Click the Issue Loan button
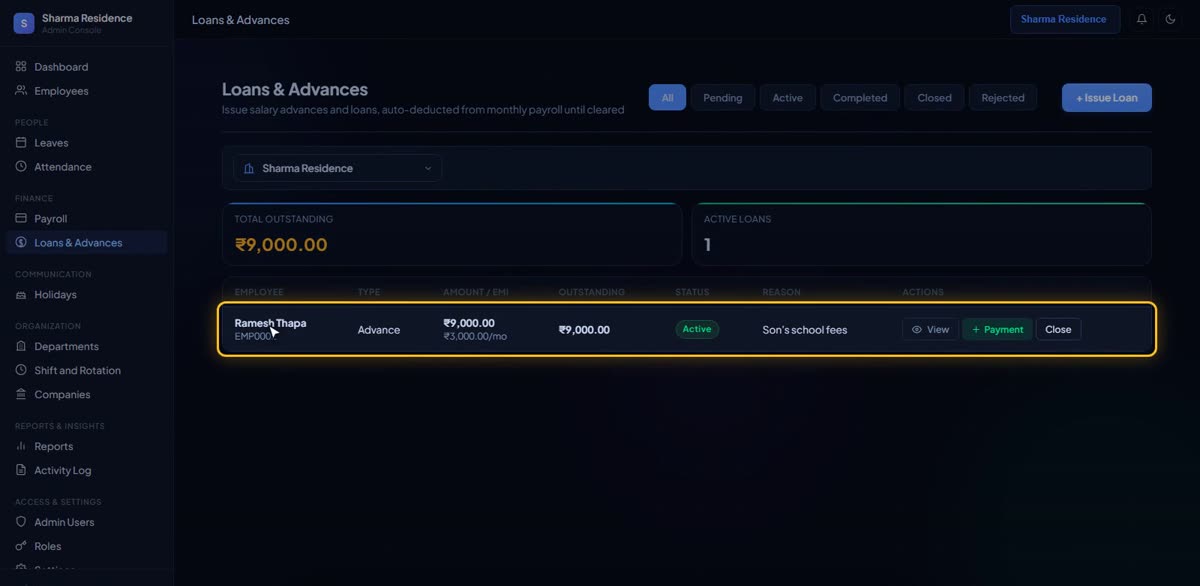This screenshot has height=586, width=1200. tap(1107, 98)
